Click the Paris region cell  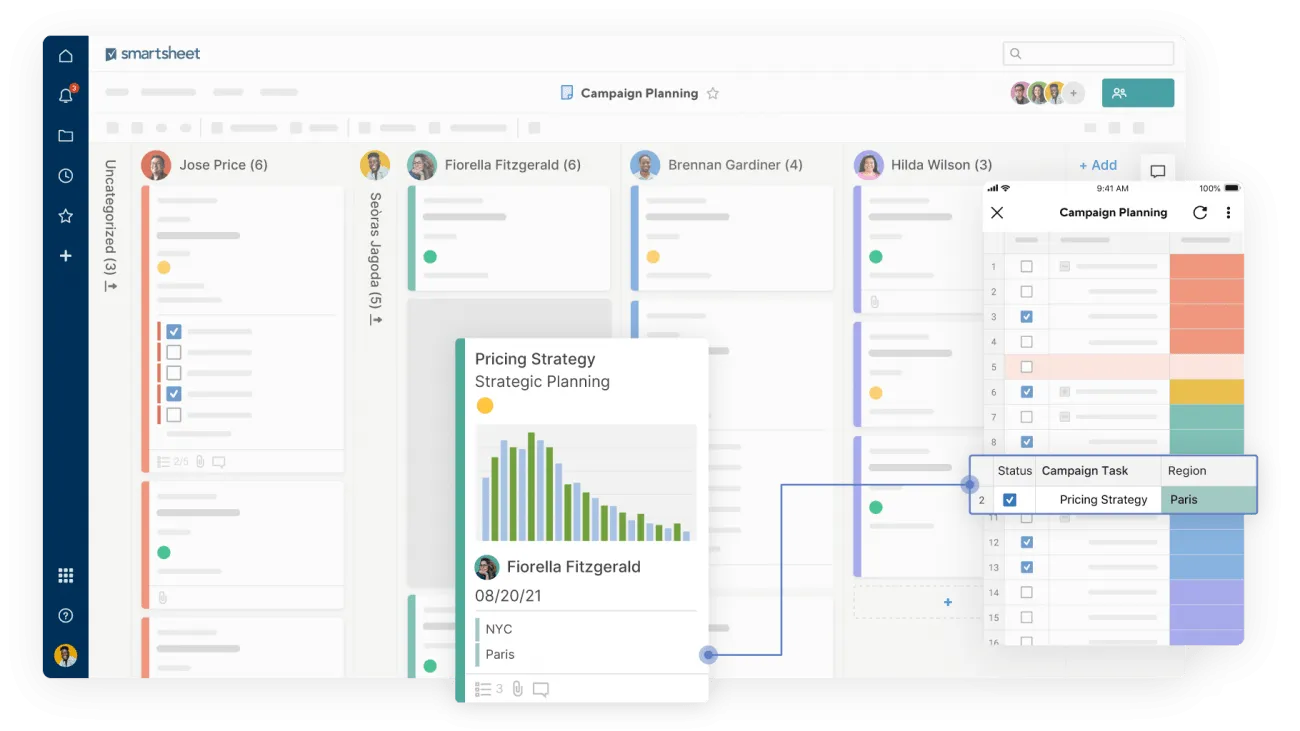coord(1208,500)
